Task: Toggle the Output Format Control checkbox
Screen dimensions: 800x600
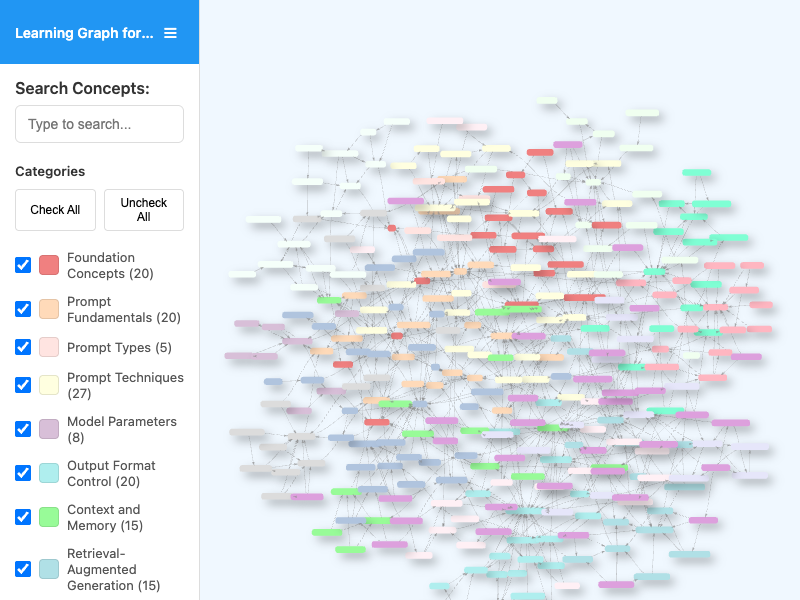Action: [x=23, y=473]
